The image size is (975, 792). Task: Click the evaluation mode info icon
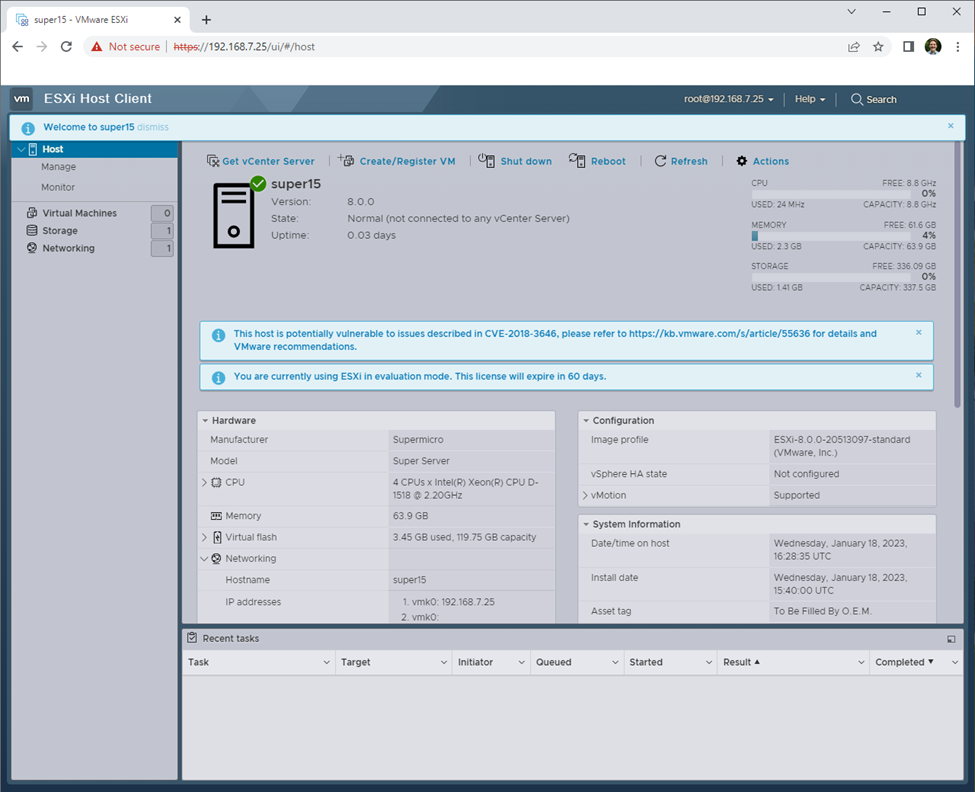pyautogui.click(x=218, y=377)
